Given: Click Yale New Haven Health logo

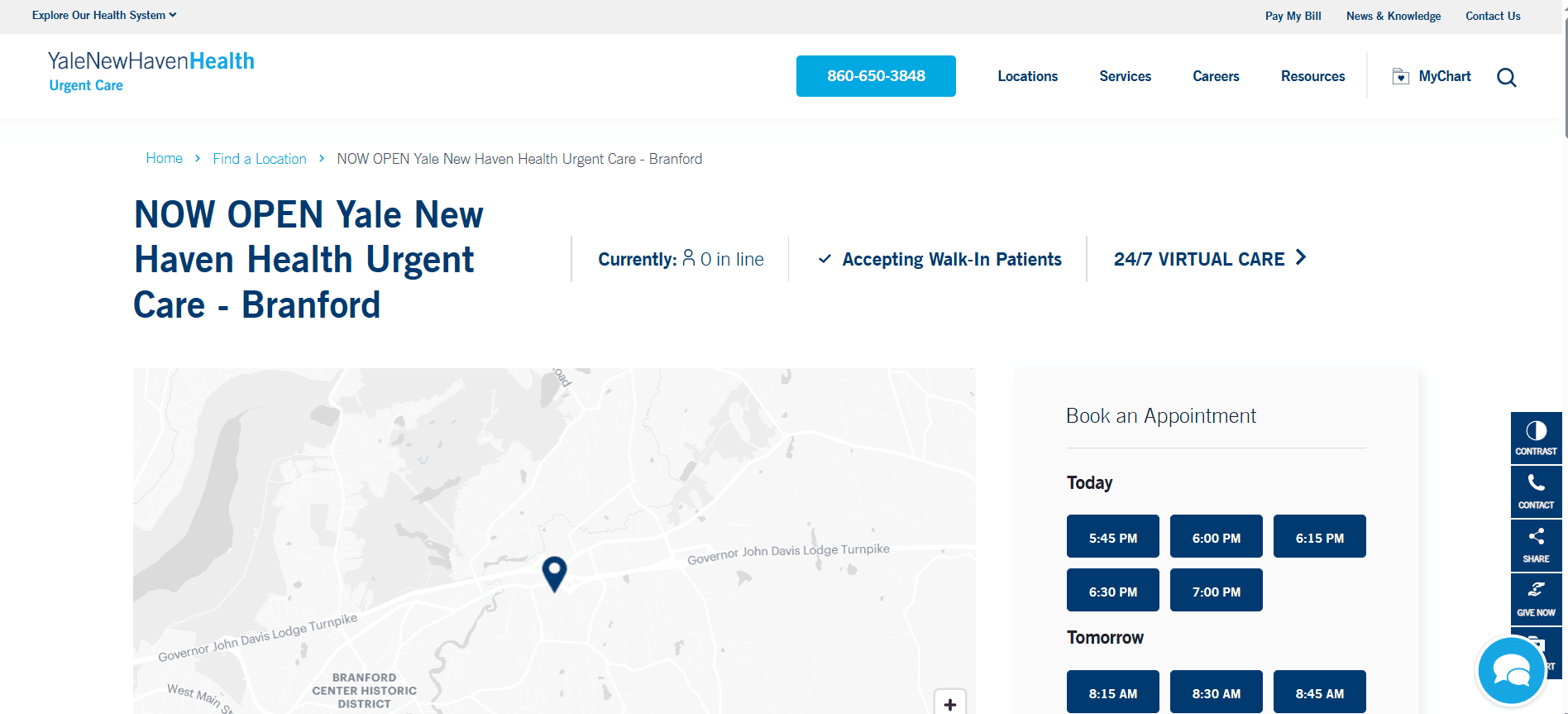Looking at the screenshot, I should [151, 61].
